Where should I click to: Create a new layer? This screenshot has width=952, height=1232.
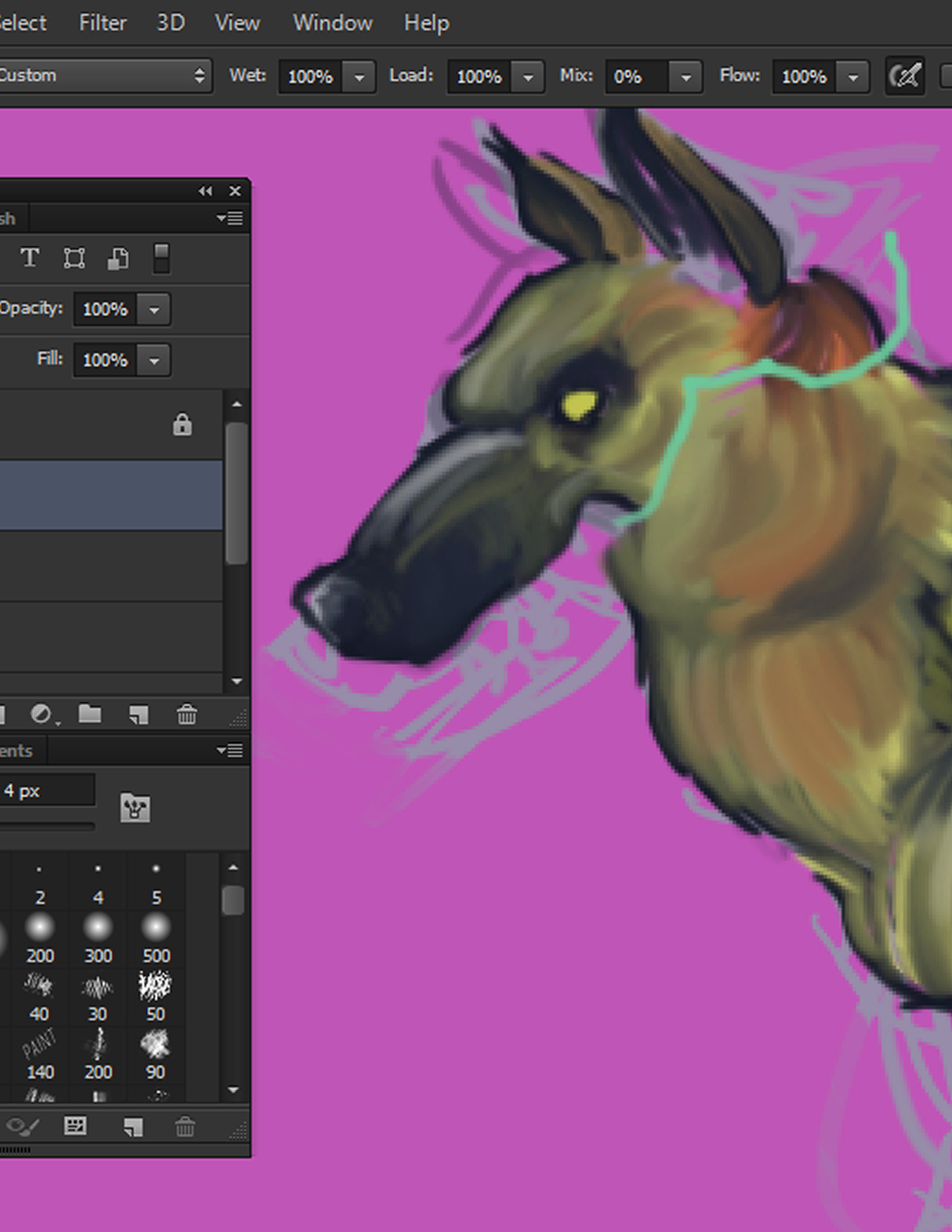tap(138, 714)
